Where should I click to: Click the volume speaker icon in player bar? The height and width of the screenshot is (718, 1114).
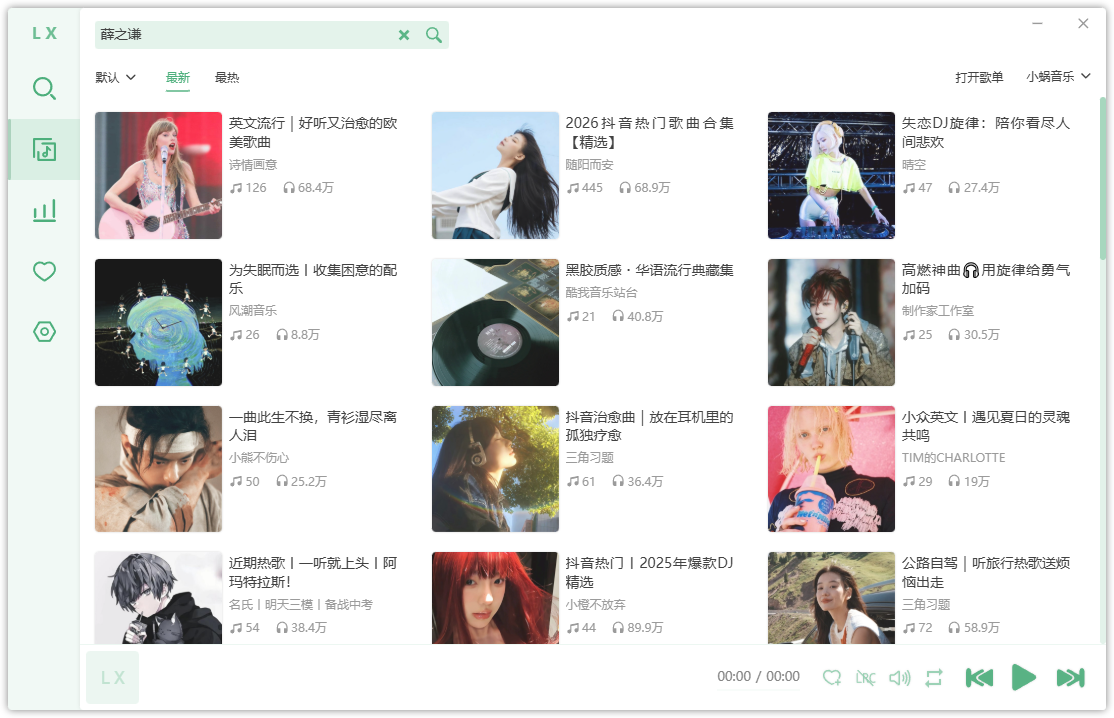coord(898,677)
